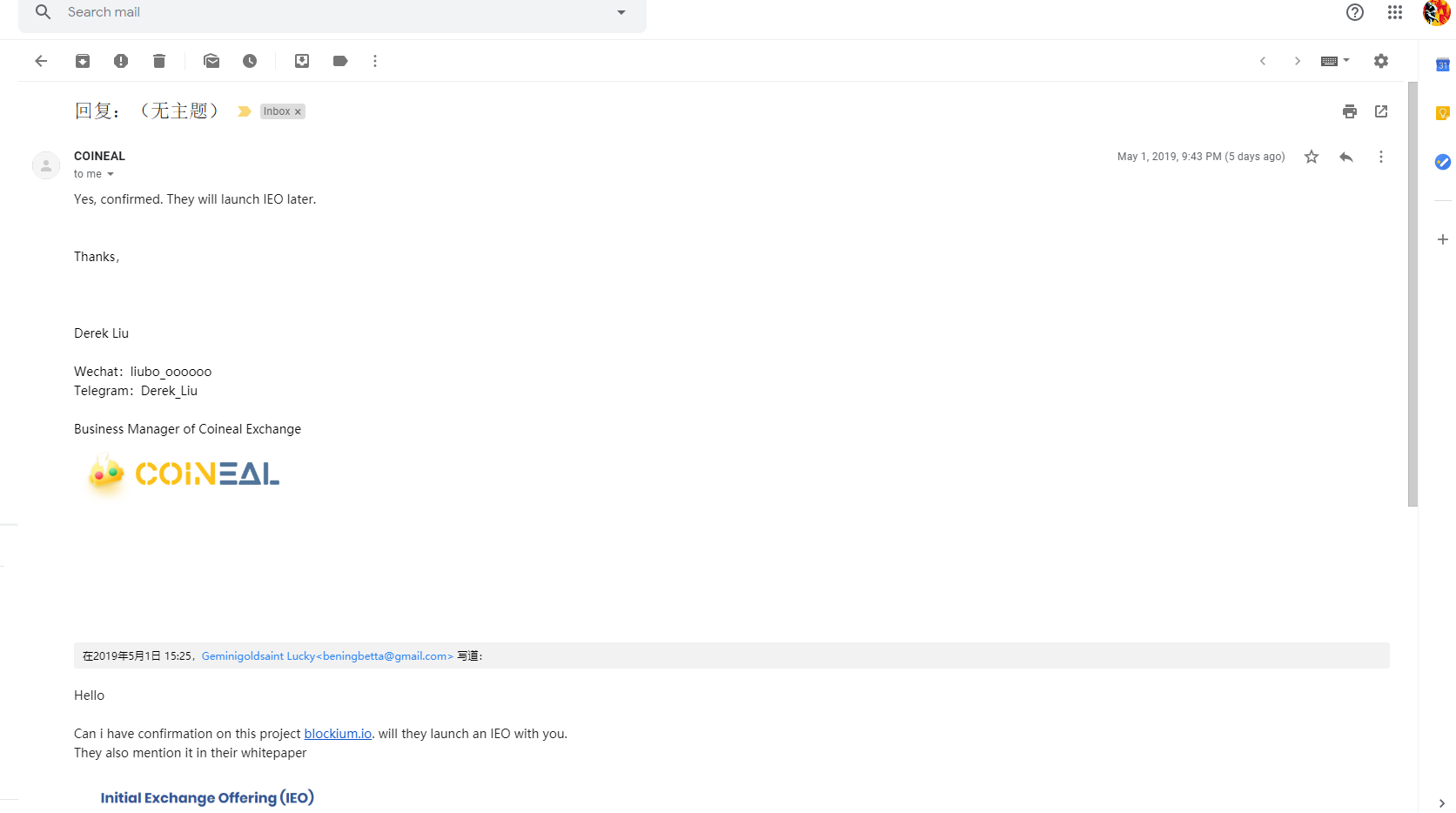Screen dimensions: 1456x813
Task: Click the sender profile avatar
Action: point(46,165)
